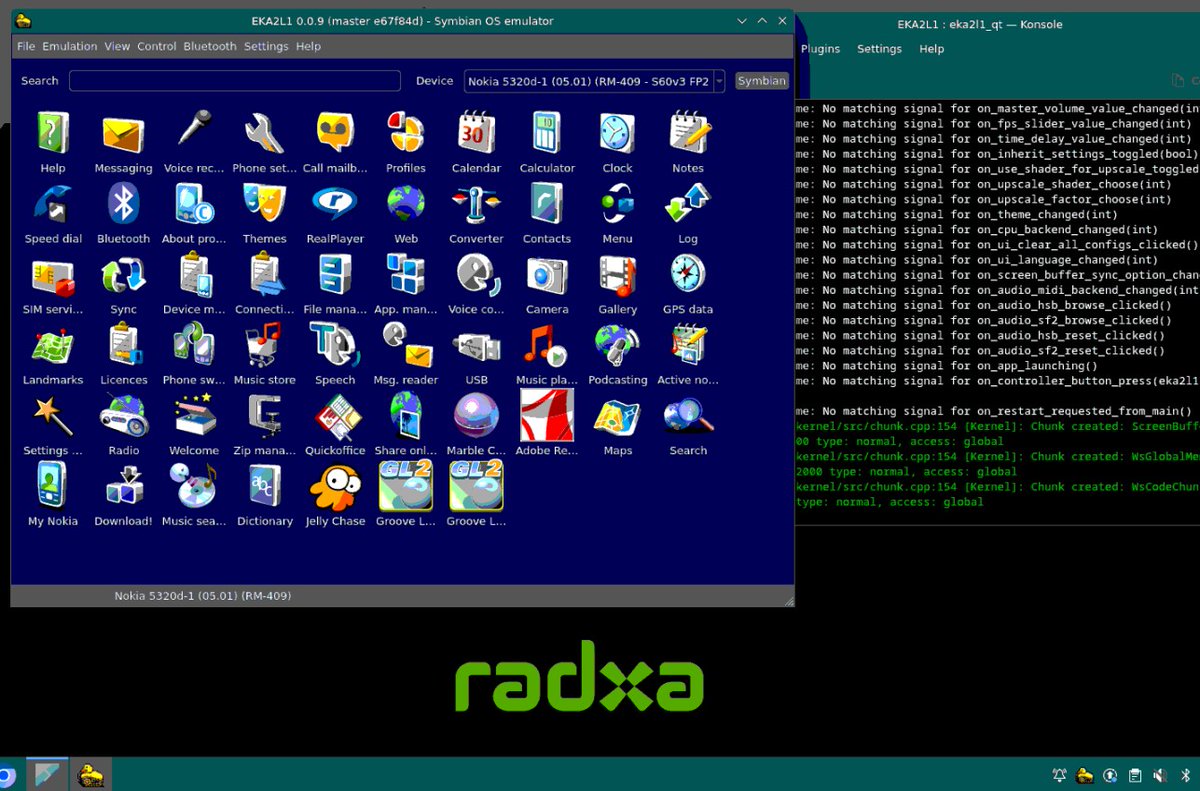Launch the Themes app
The width and height of the screenshot is (1200, 791).
point(265,204)
